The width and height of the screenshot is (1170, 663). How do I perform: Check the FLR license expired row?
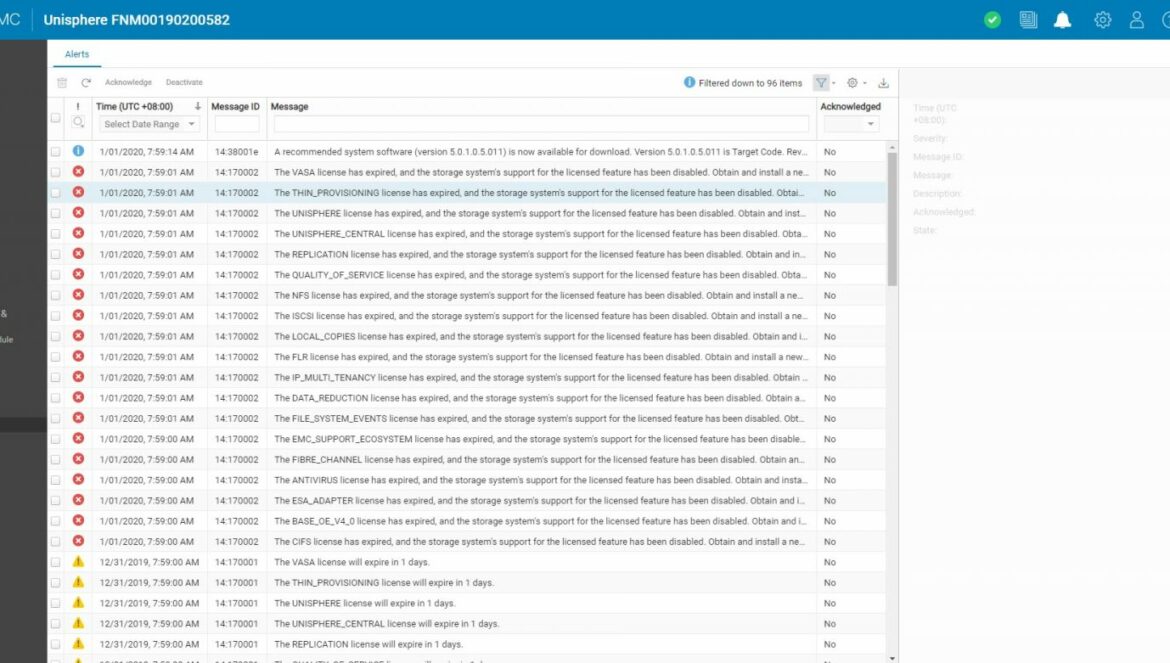pyautogui.click(x=55, y=357)
